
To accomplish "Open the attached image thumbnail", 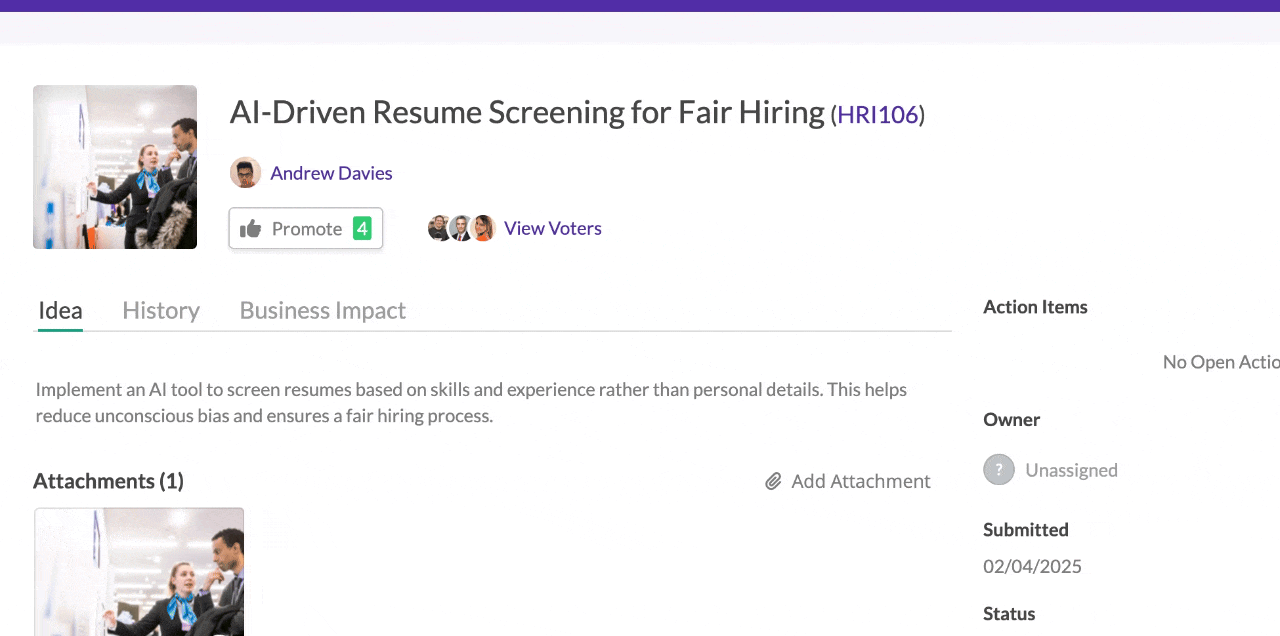I will click(x=139, y=572).
